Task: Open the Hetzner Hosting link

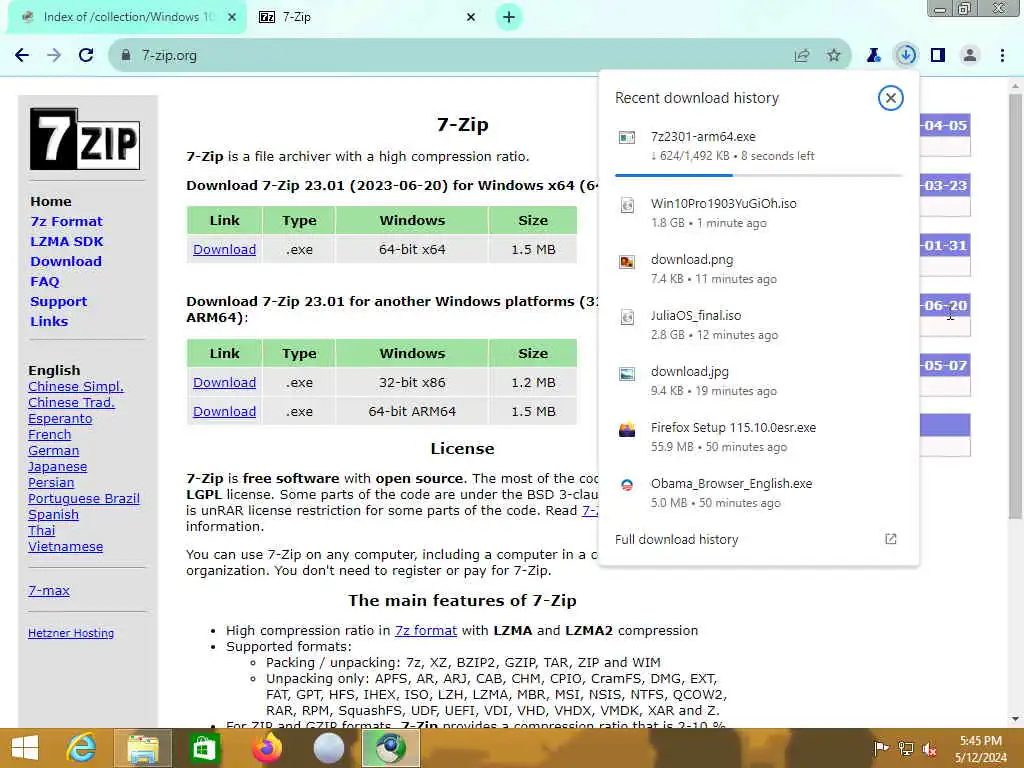Action: [x=71, y=633]
